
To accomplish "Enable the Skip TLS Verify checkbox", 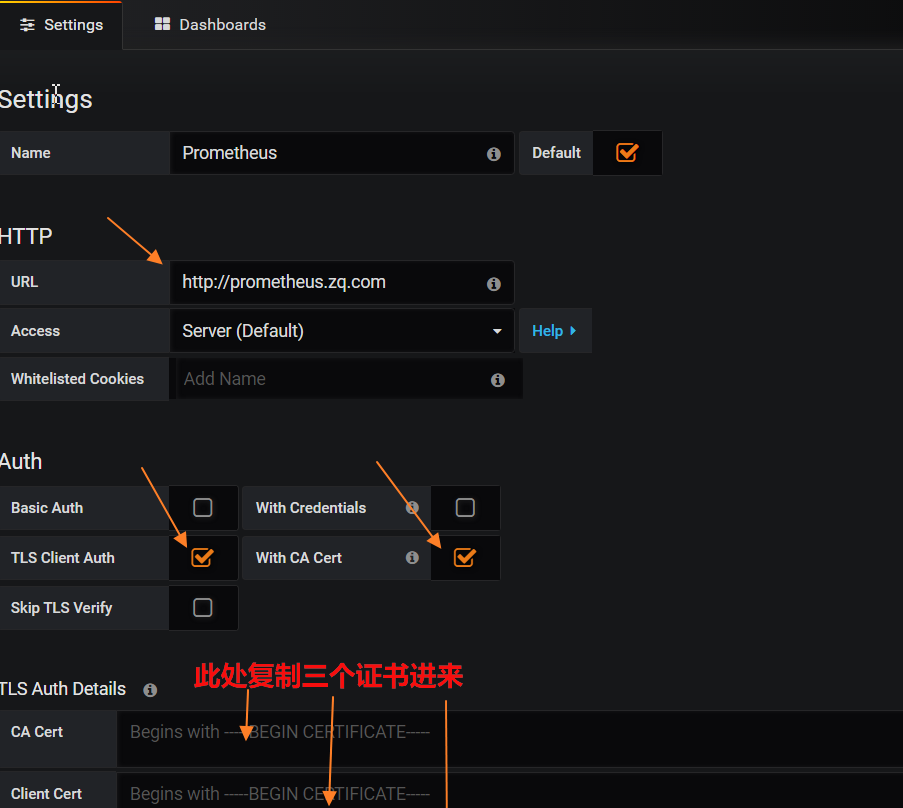I will point(203,607).
